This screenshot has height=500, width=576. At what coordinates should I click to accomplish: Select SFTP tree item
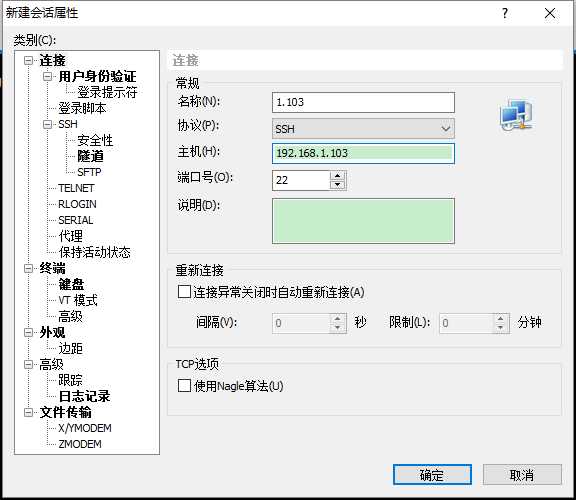(89, 172)
